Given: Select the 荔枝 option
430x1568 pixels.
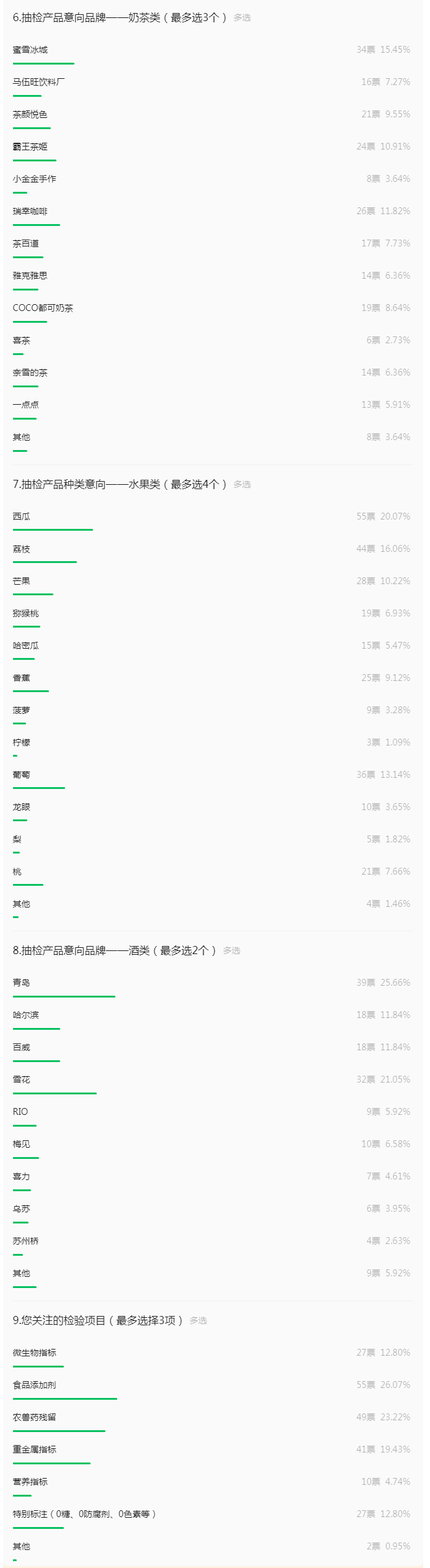Looking at the screenshot, I should coord(21,549).
